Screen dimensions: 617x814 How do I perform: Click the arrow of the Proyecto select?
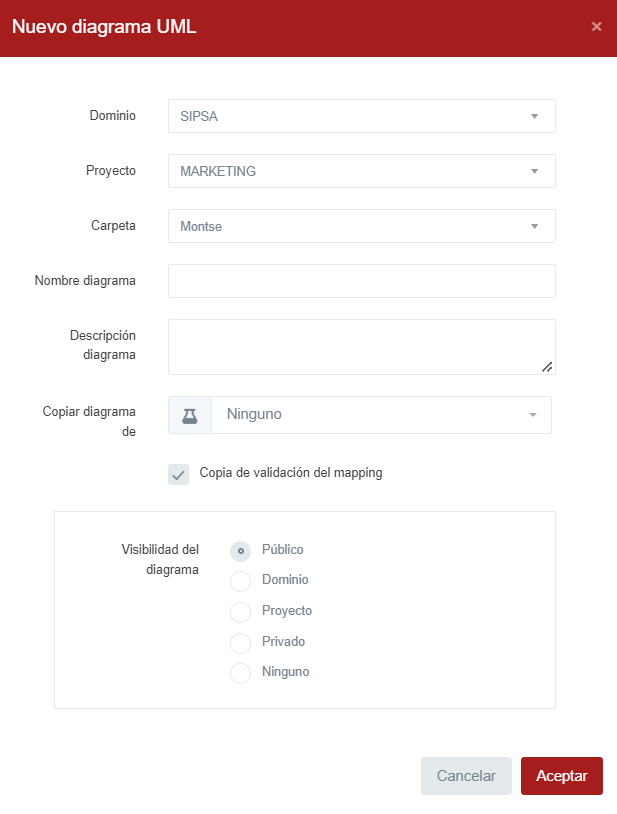pos(534,171)
